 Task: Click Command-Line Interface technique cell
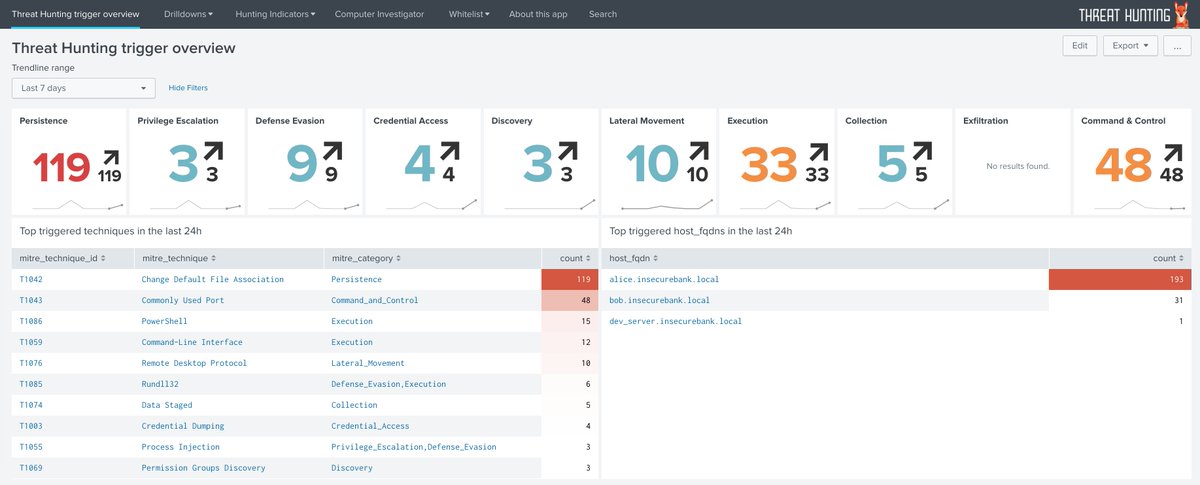(193, 342)
